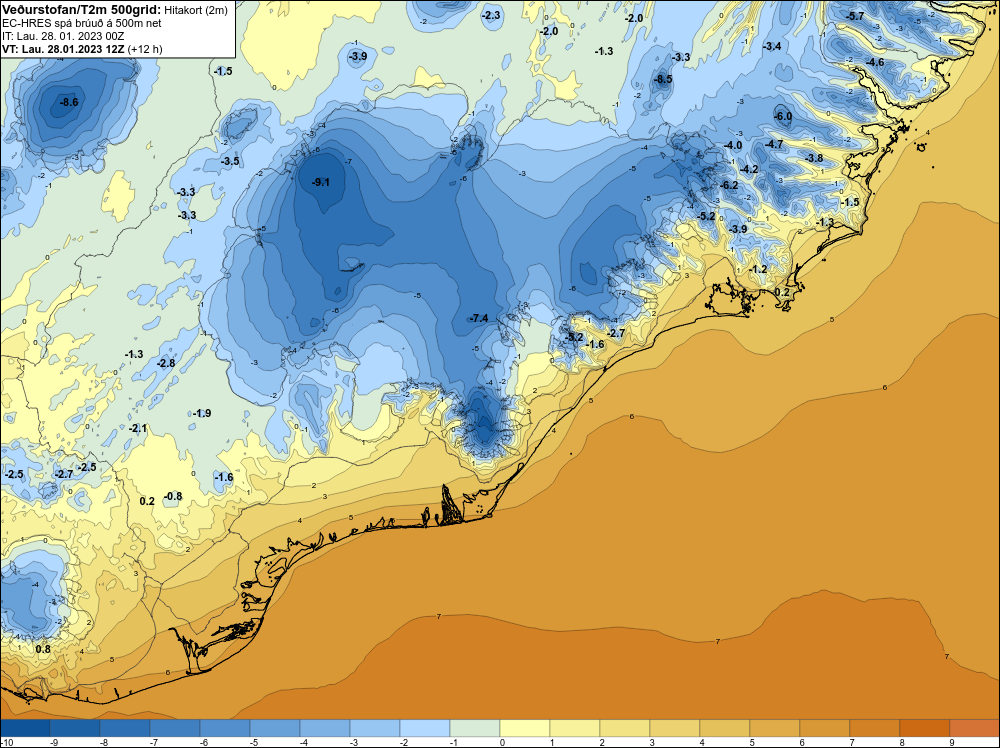Viewport: 1000px width, 748px height.
Task: Click the Veðurstofan/T2m 500grid title
Action: coord(82,10)
